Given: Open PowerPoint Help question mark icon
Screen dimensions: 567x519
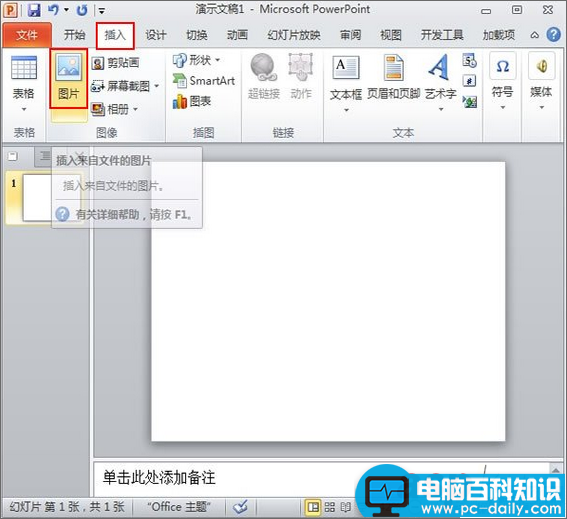Looking at the screenshot, I should coord(554,35).
